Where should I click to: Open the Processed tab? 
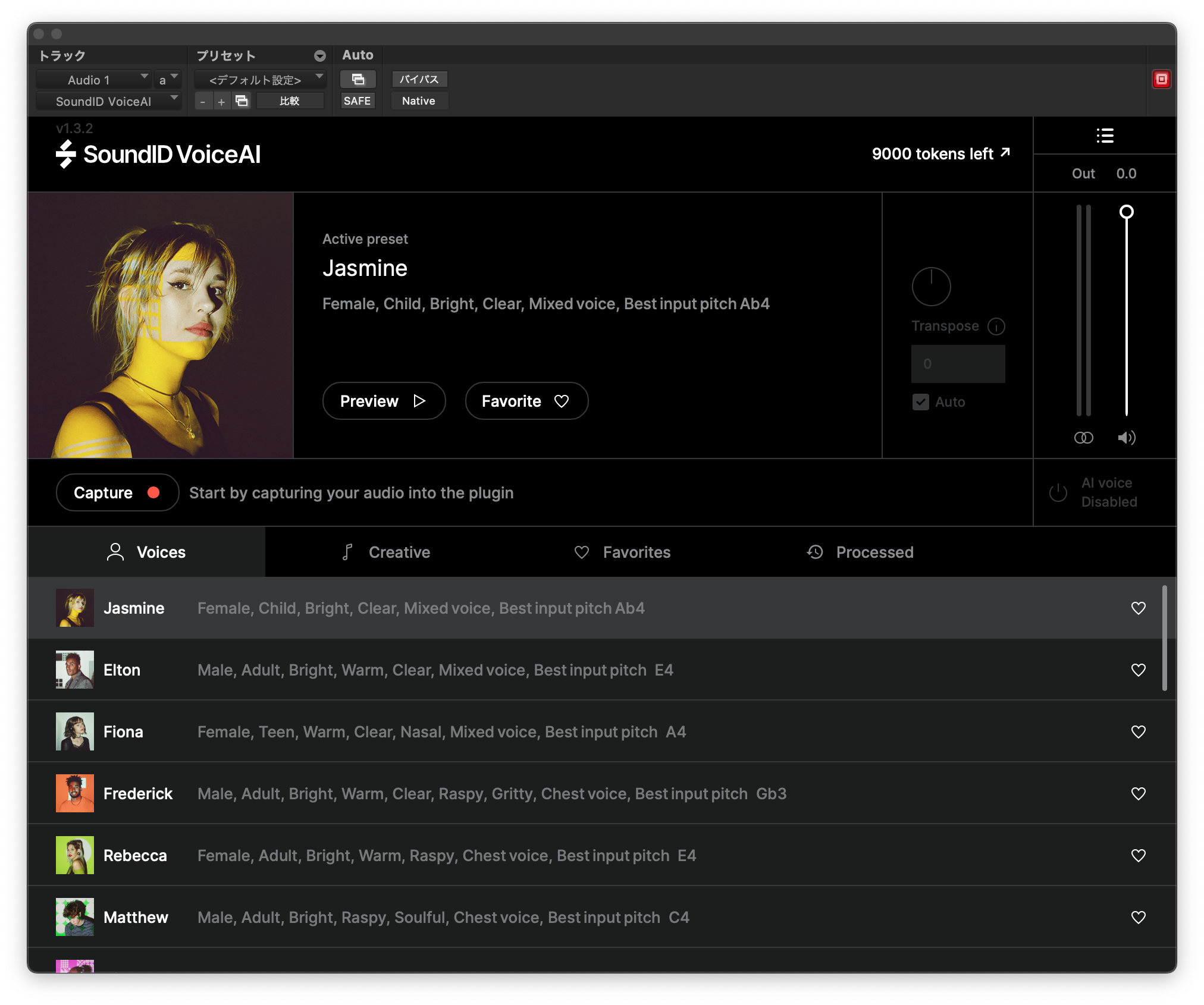(x=860, y=552)
